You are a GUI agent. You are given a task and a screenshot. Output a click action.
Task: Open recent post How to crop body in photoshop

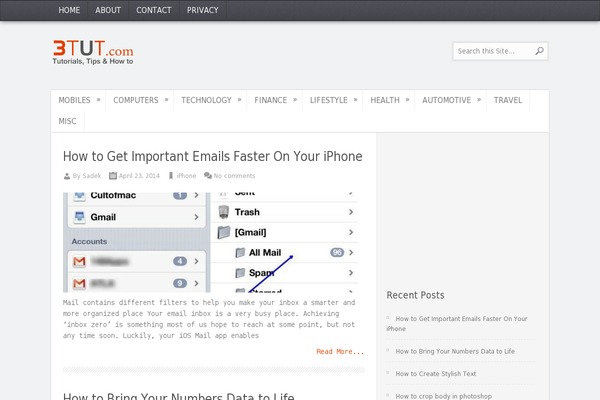coord(443,396)
